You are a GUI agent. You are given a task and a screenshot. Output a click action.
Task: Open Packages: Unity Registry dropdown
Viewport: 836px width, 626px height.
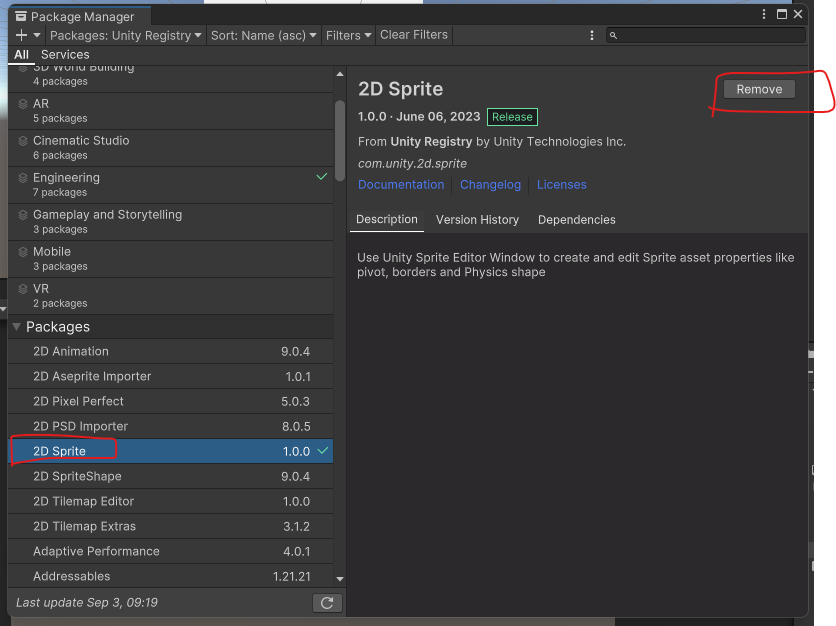(125, 35)
